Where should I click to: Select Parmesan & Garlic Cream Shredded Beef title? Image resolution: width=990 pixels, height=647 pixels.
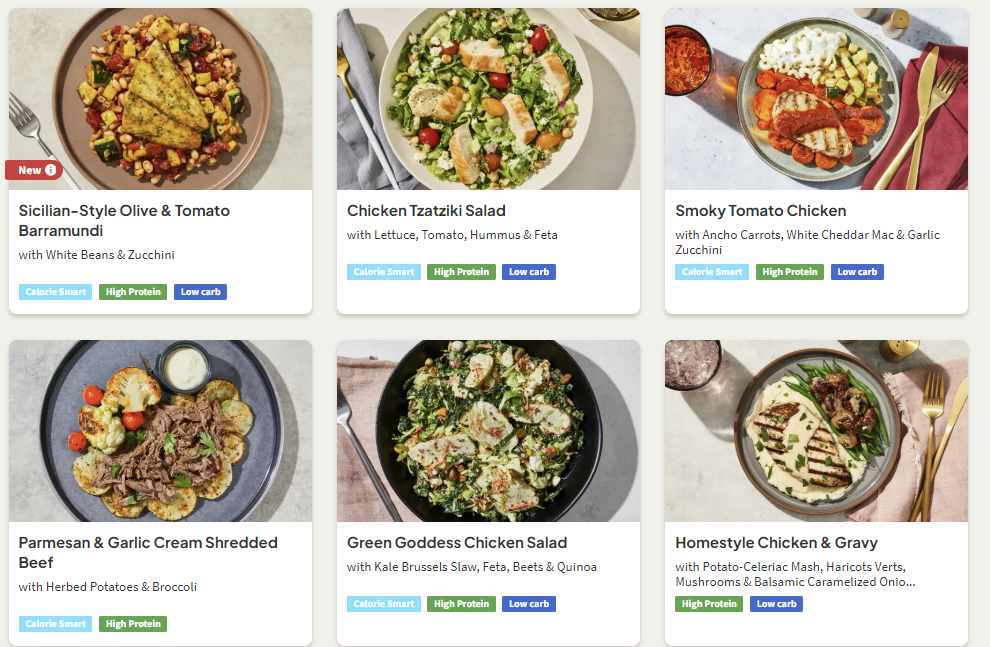(148, 552)
